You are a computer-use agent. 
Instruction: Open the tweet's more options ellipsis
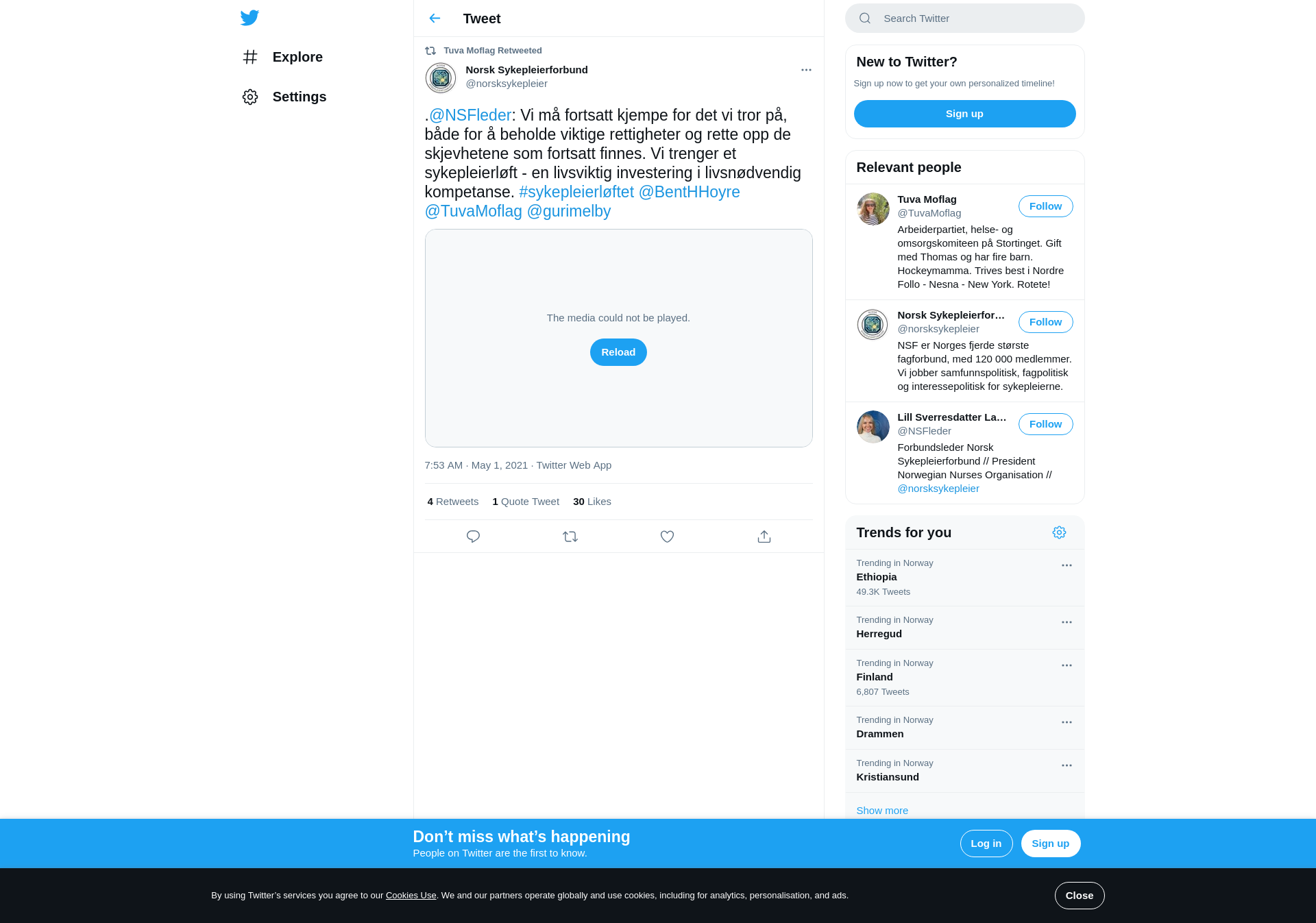point(806,70)
